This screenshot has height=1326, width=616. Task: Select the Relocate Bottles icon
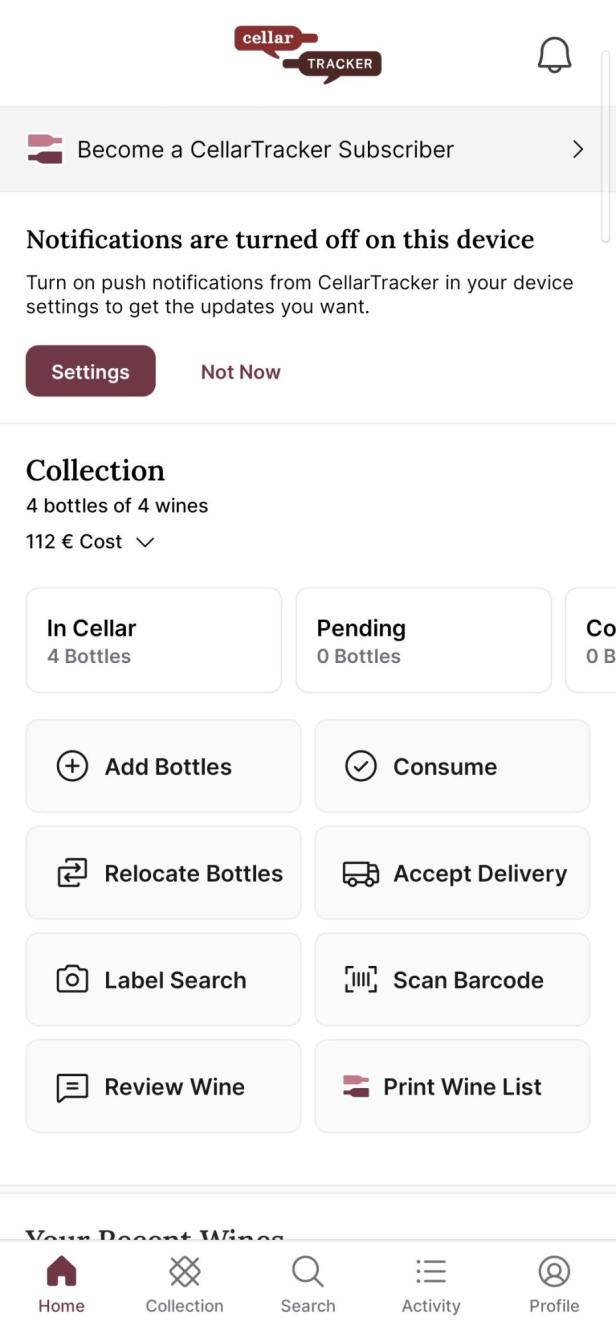(71, 872)
